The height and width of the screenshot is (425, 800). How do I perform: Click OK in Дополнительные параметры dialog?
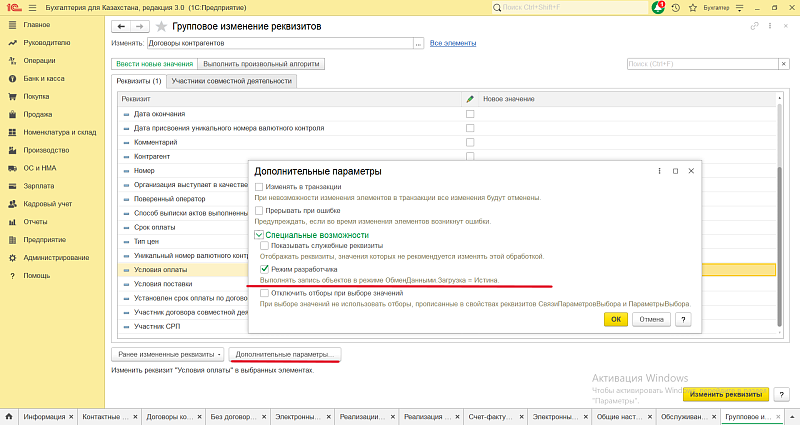point(616,319)
